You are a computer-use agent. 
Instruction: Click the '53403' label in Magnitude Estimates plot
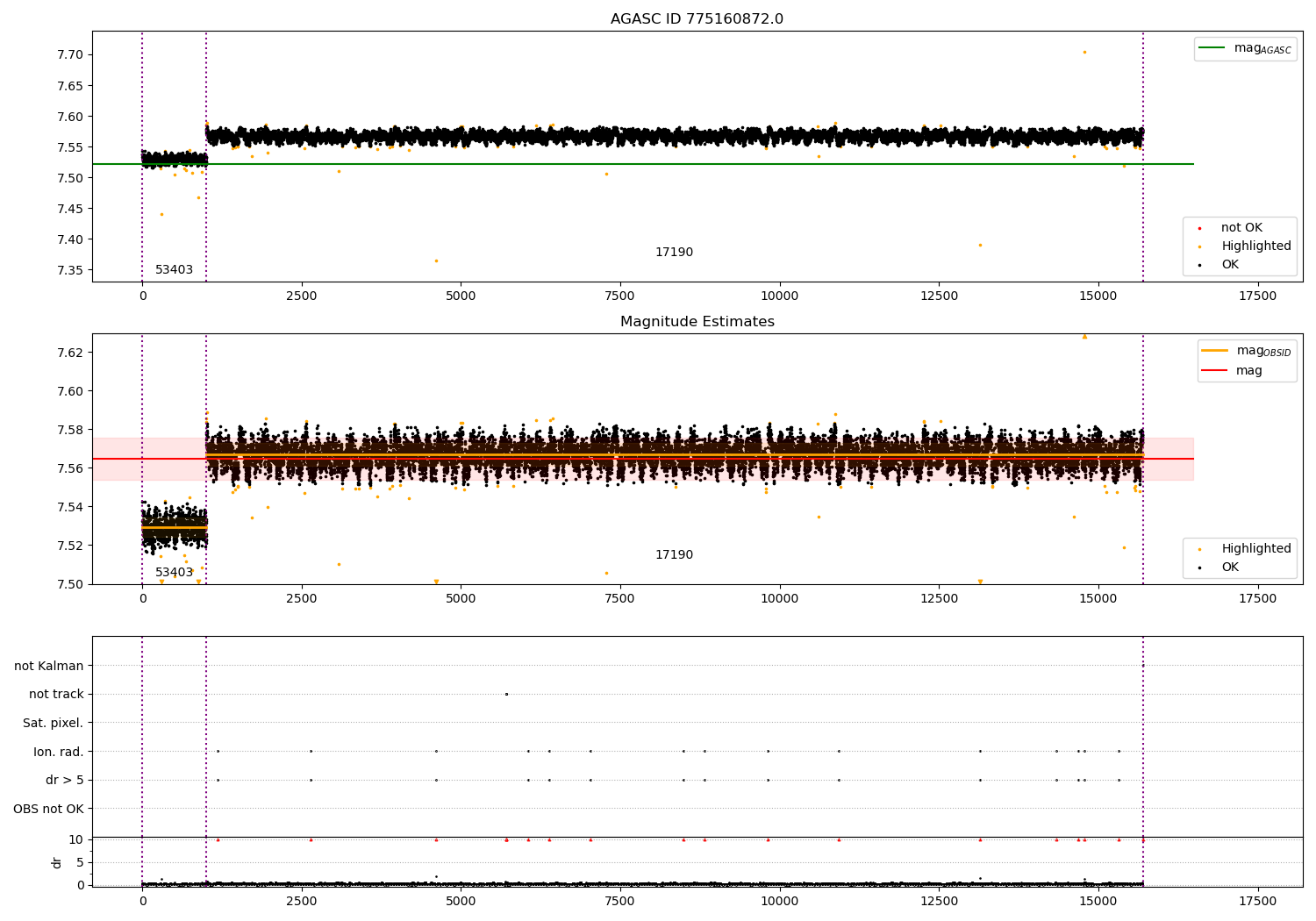tap(174, 573)
